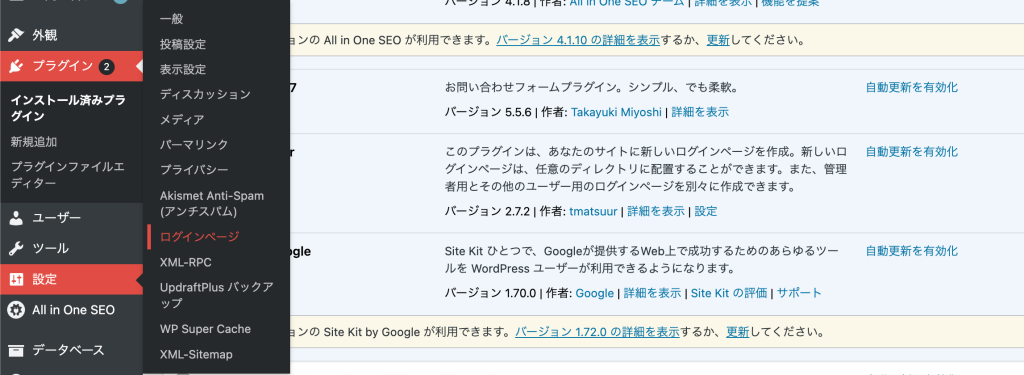Click the All in One SEO gear icon
This screenshot has height=375, width=1024.
[16, 310]
